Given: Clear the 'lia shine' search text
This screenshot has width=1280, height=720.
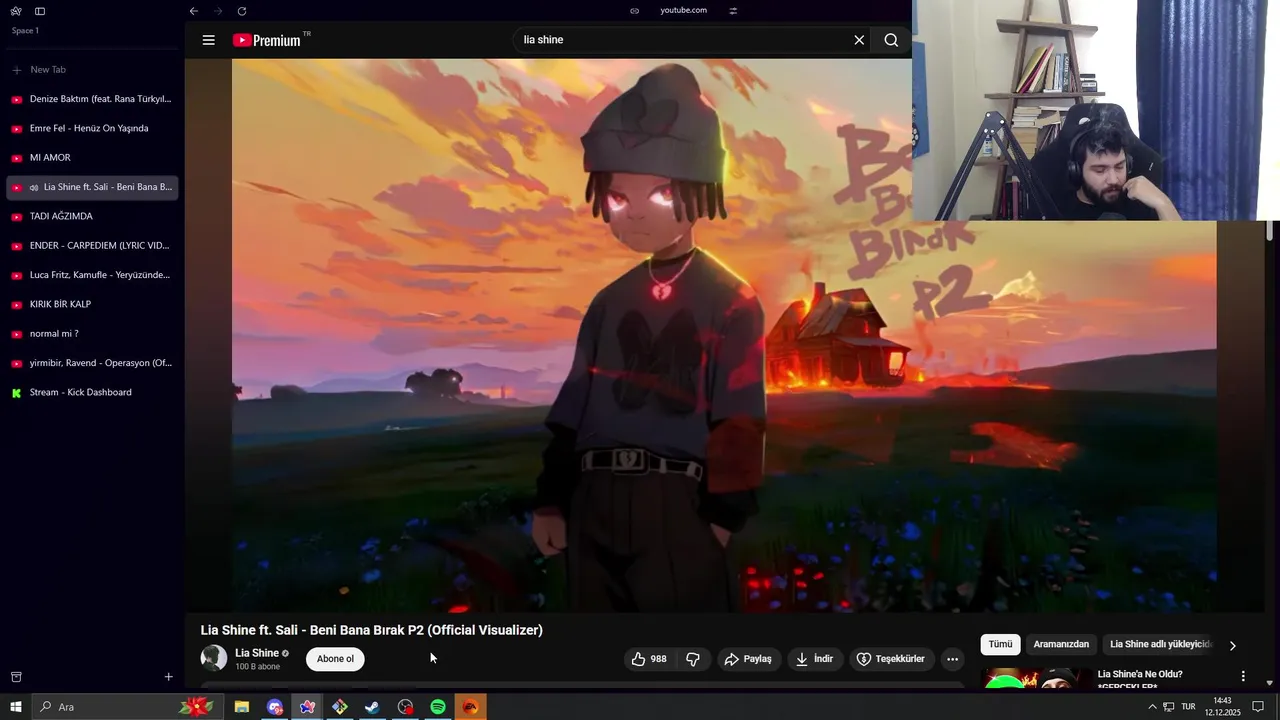Looking at the screenshot, I should (859, 40).
